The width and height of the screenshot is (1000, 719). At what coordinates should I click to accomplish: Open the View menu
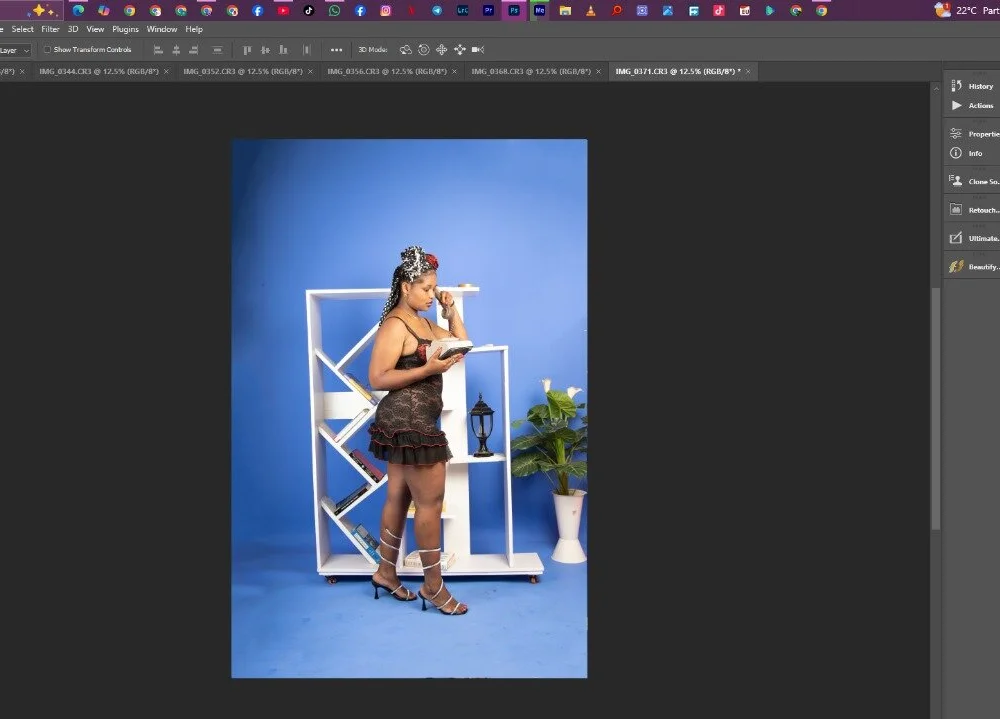[x=95, y=29]
